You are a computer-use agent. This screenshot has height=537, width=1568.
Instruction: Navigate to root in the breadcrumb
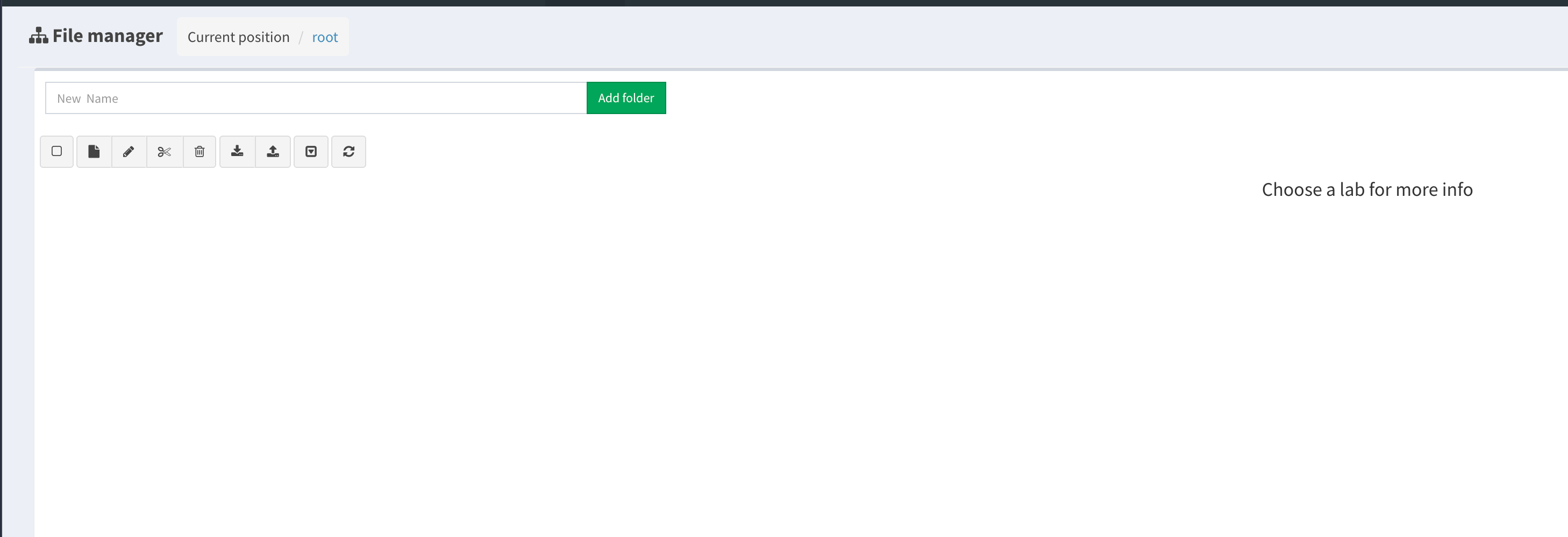pyautogui.click(x=324, y=37)
